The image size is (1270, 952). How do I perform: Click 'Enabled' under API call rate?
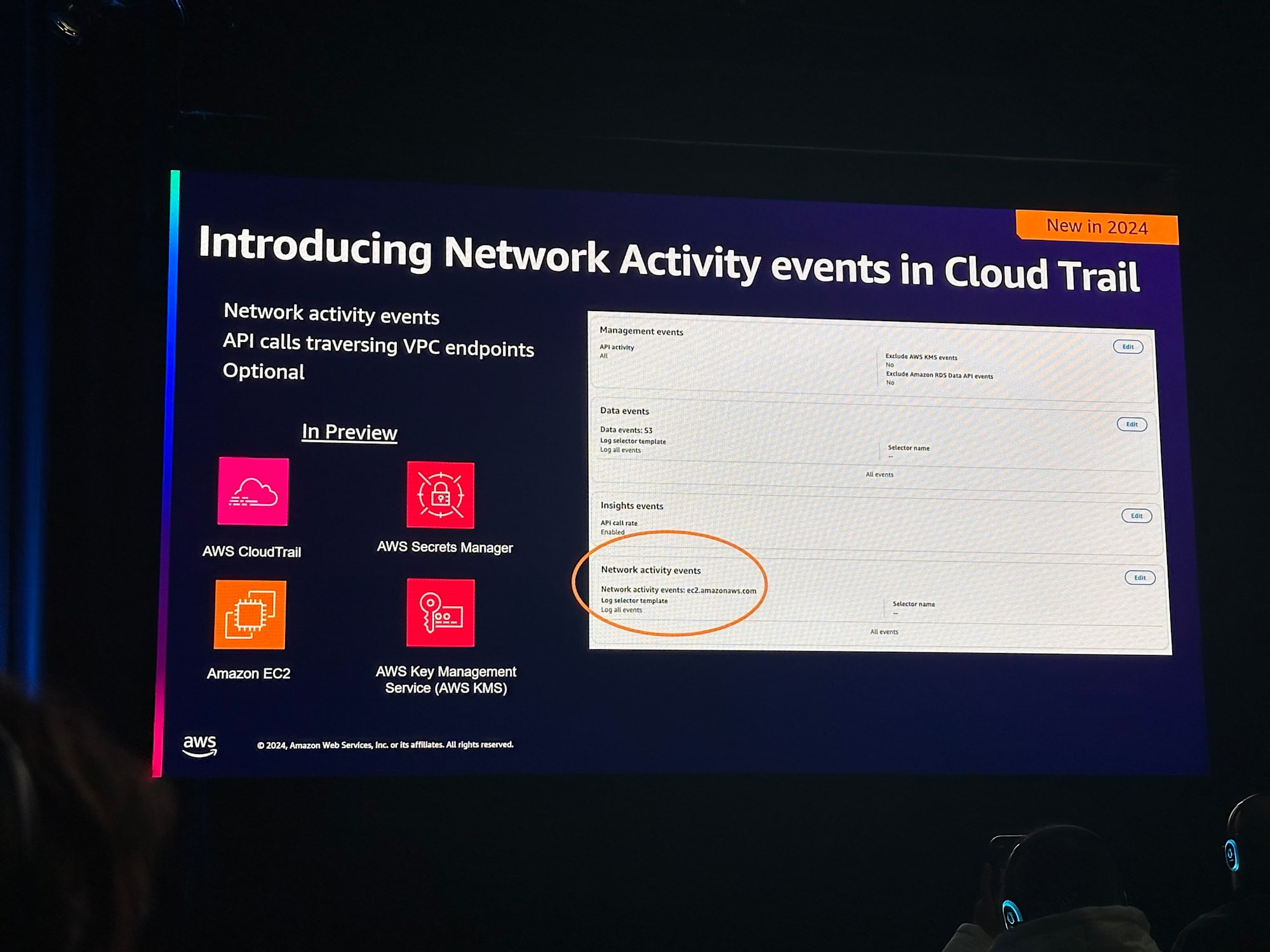click(613, 532)
